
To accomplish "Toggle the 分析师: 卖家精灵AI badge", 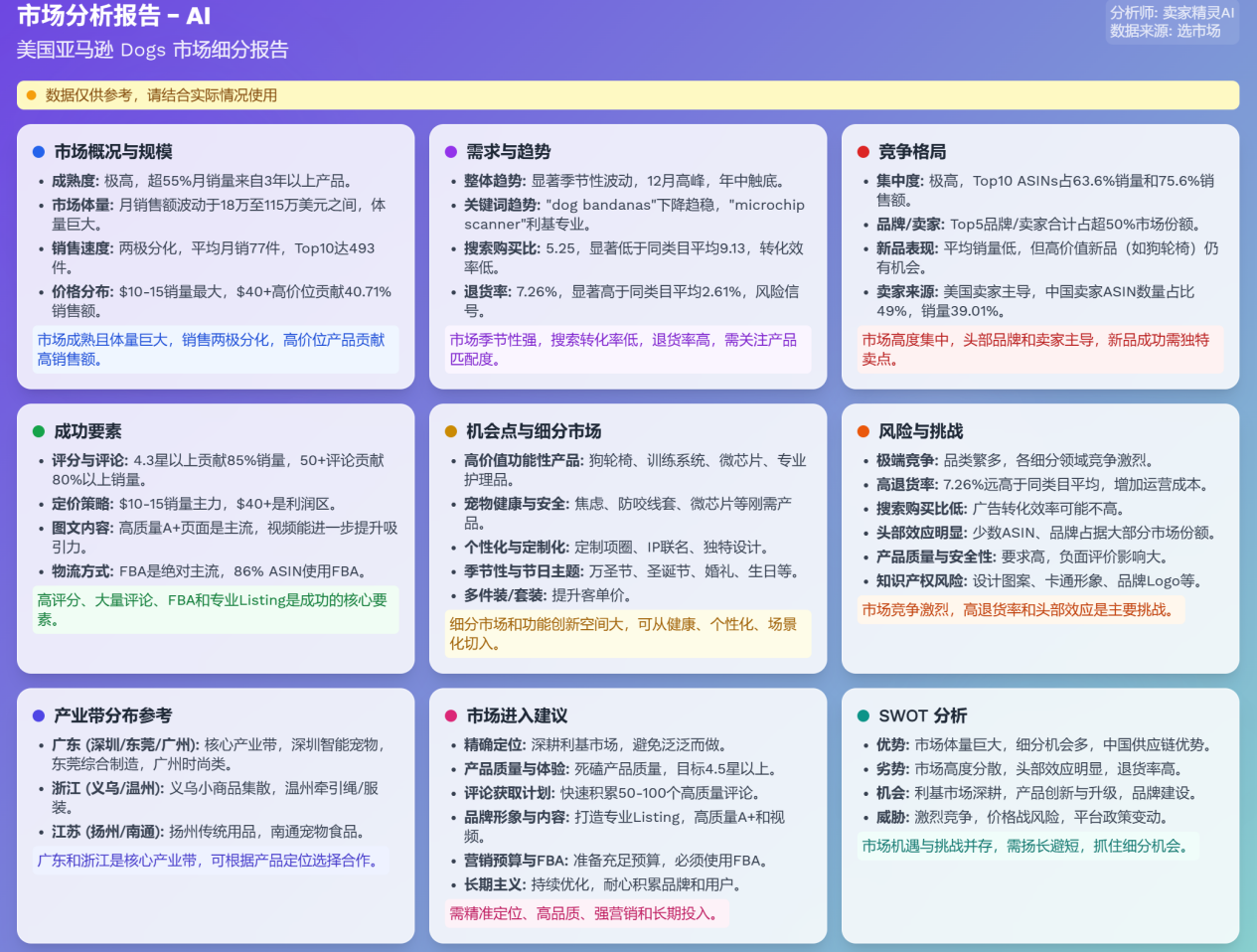I will [1171, 14].
